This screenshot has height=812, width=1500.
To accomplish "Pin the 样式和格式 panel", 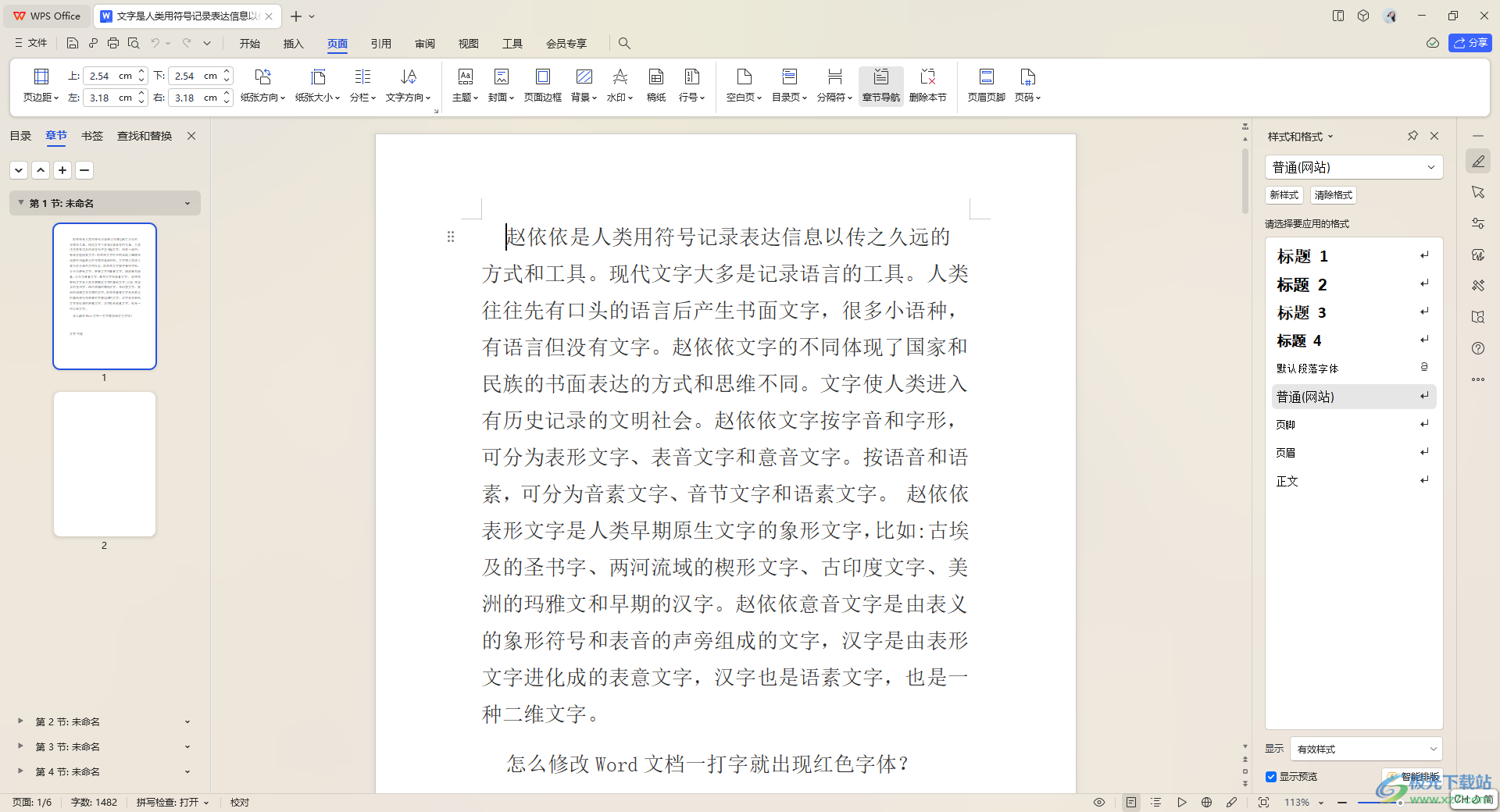I will pos(1412,136).
